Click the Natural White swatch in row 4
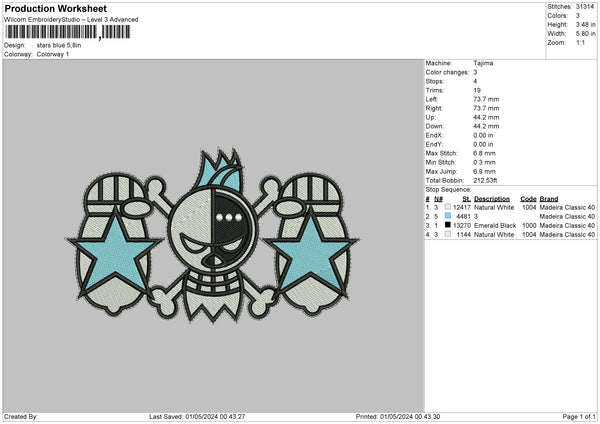 coord(448,234)
